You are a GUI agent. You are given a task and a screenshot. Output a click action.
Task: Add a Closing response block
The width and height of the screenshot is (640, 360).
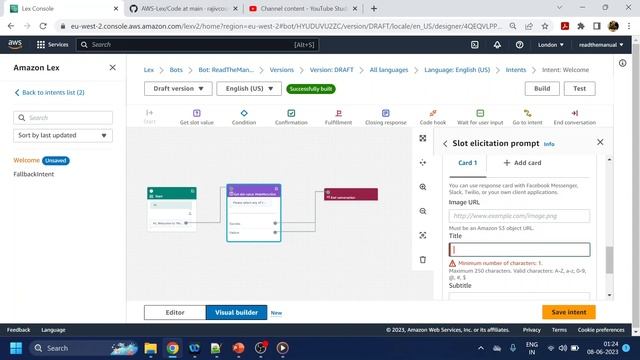coord(385,117)
